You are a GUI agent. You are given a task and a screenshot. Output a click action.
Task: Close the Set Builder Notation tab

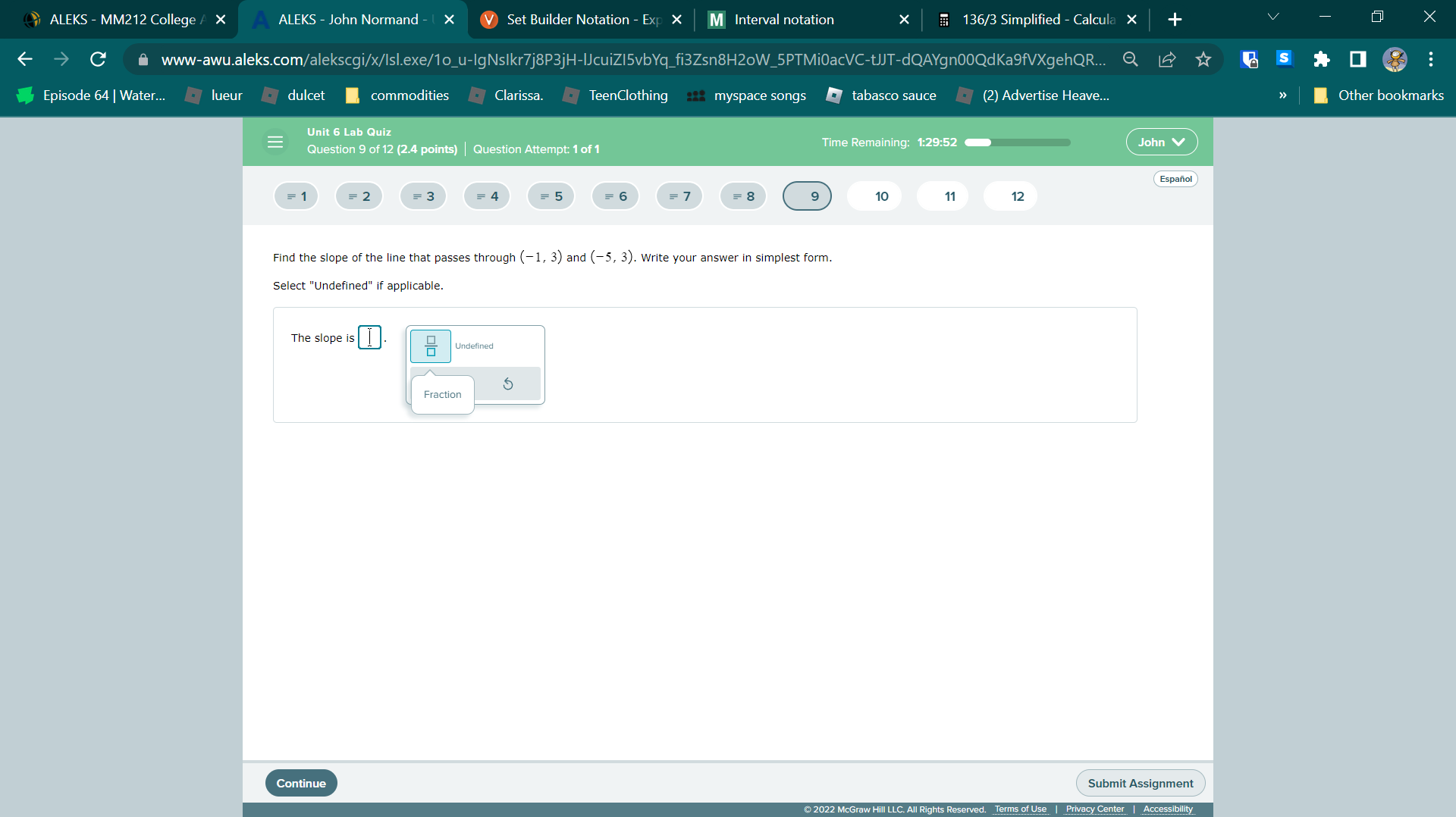coord(677,20)
